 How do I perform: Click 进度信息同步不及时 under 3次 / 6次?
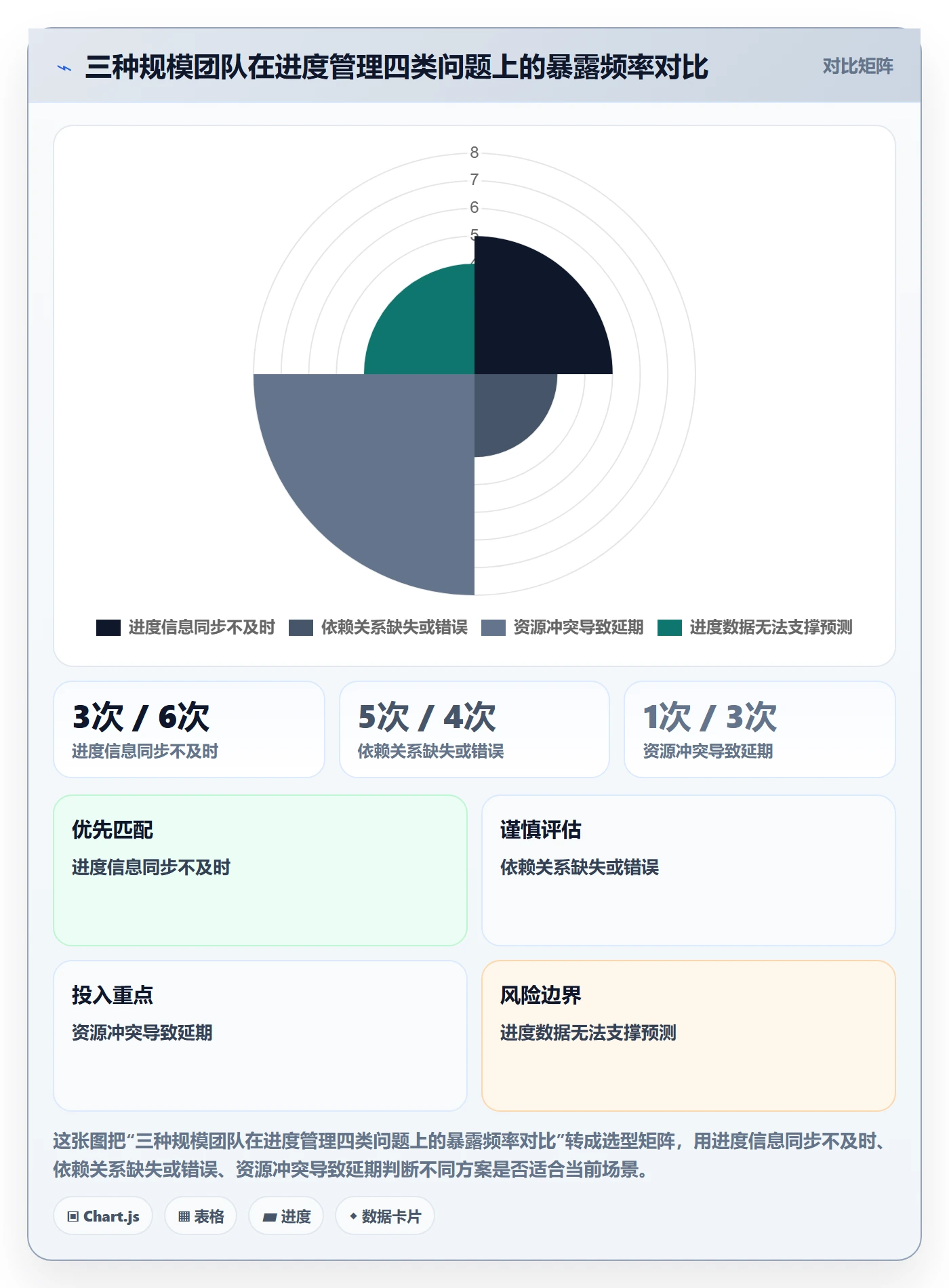click(x=145, y=751)
